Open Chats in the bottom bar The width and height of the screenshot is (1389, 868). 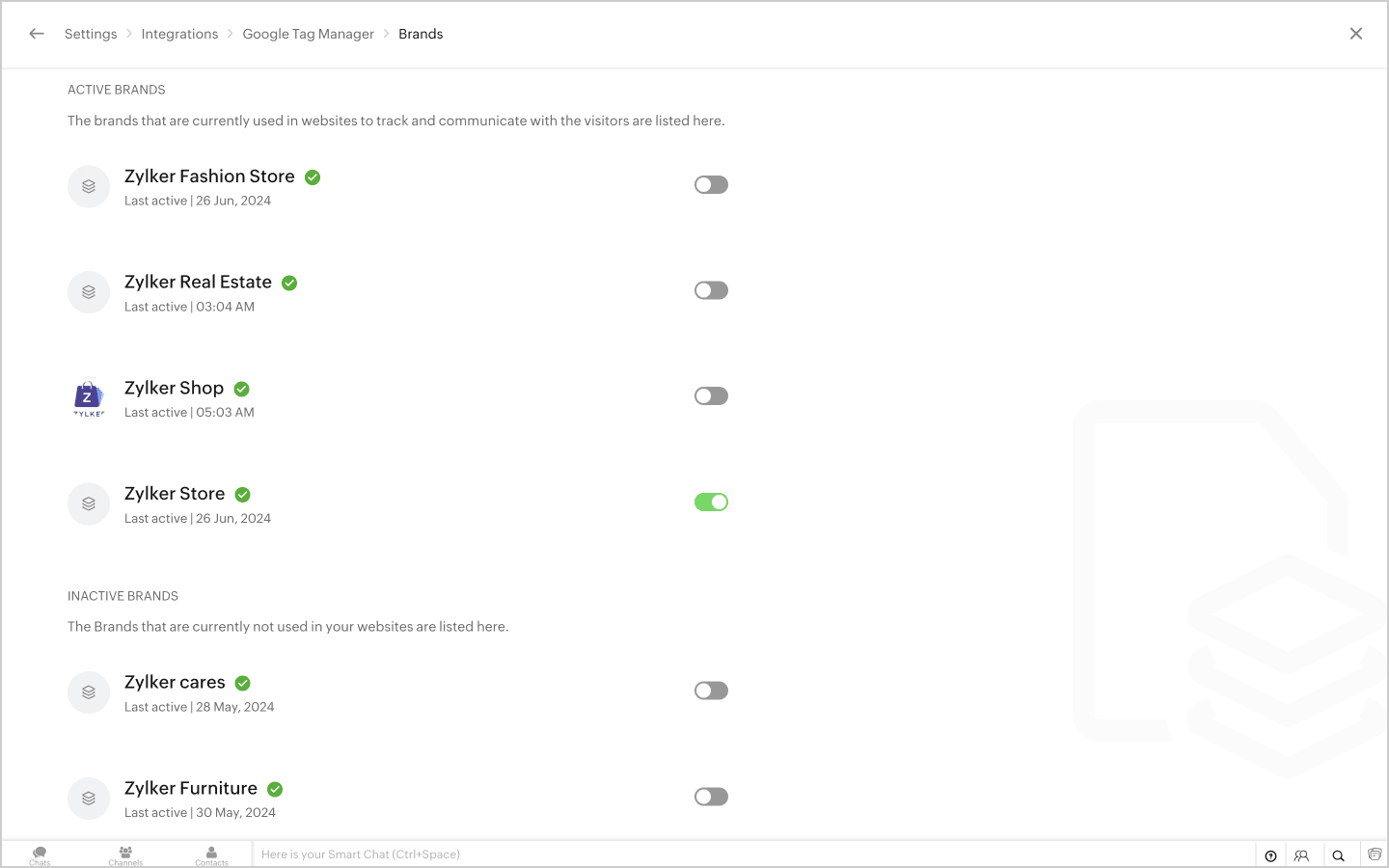tap(40, 855)
